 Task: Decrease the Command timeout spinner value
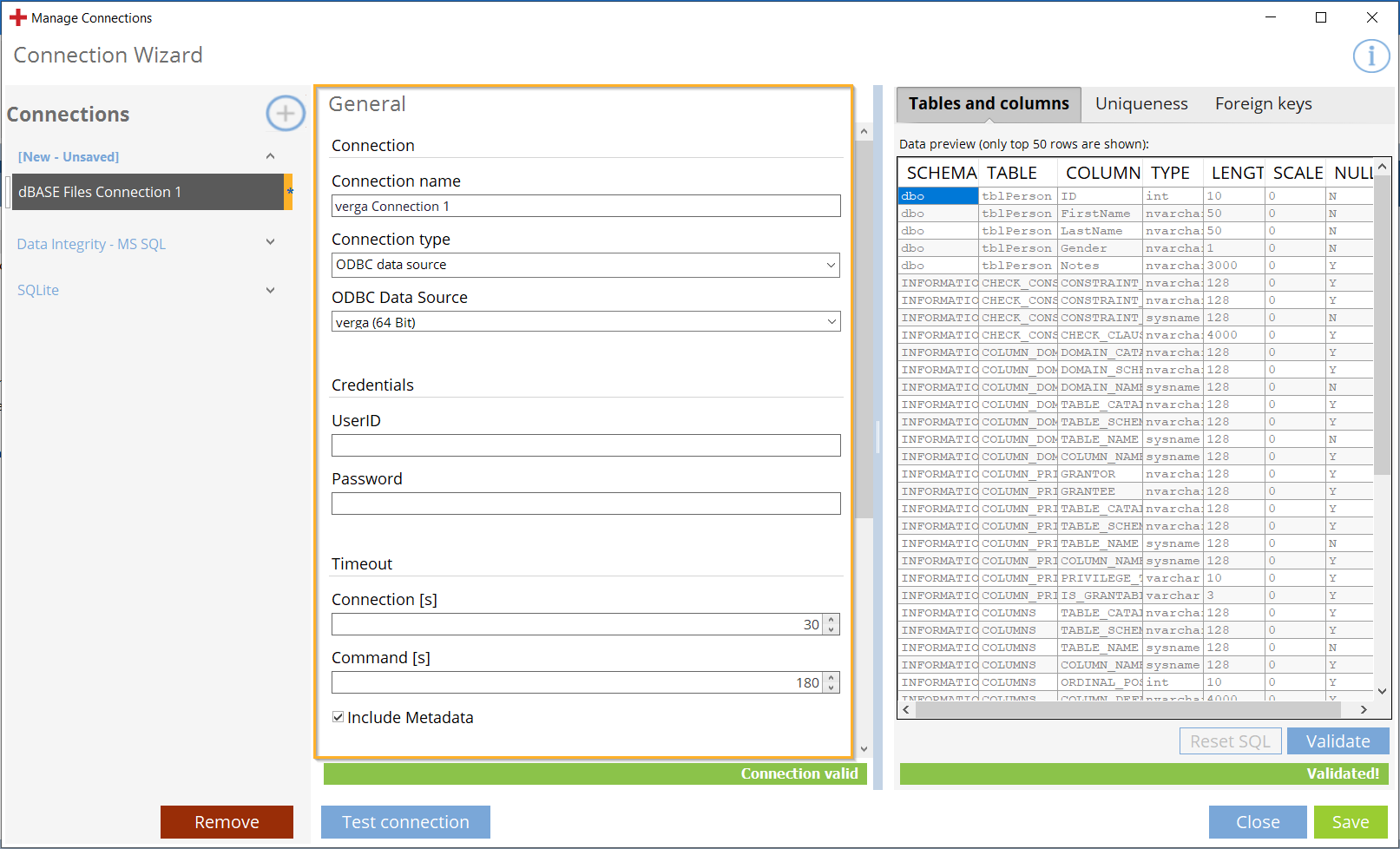point(831,688)
